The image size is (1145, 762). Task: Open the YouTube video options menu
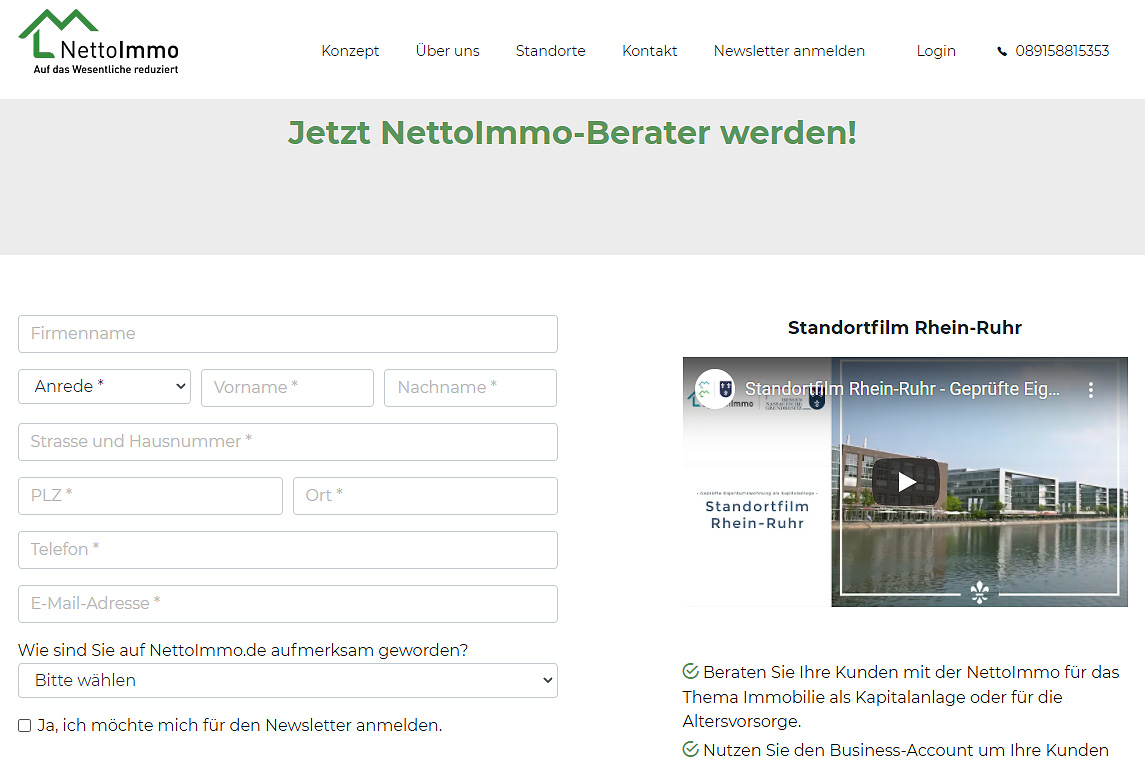[1090, 390]
